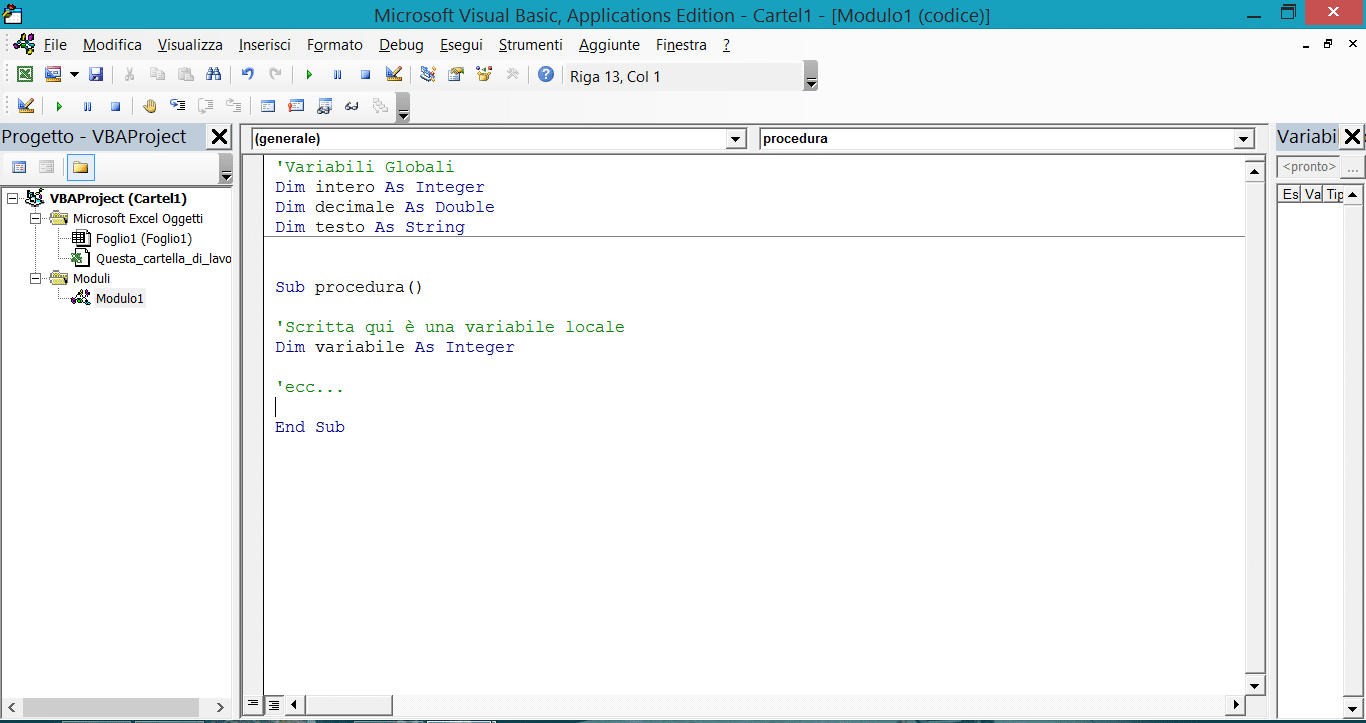
Task: Toggle folder view in the Project Explorer
Action: pyautogui.click(x=80, y=166)
